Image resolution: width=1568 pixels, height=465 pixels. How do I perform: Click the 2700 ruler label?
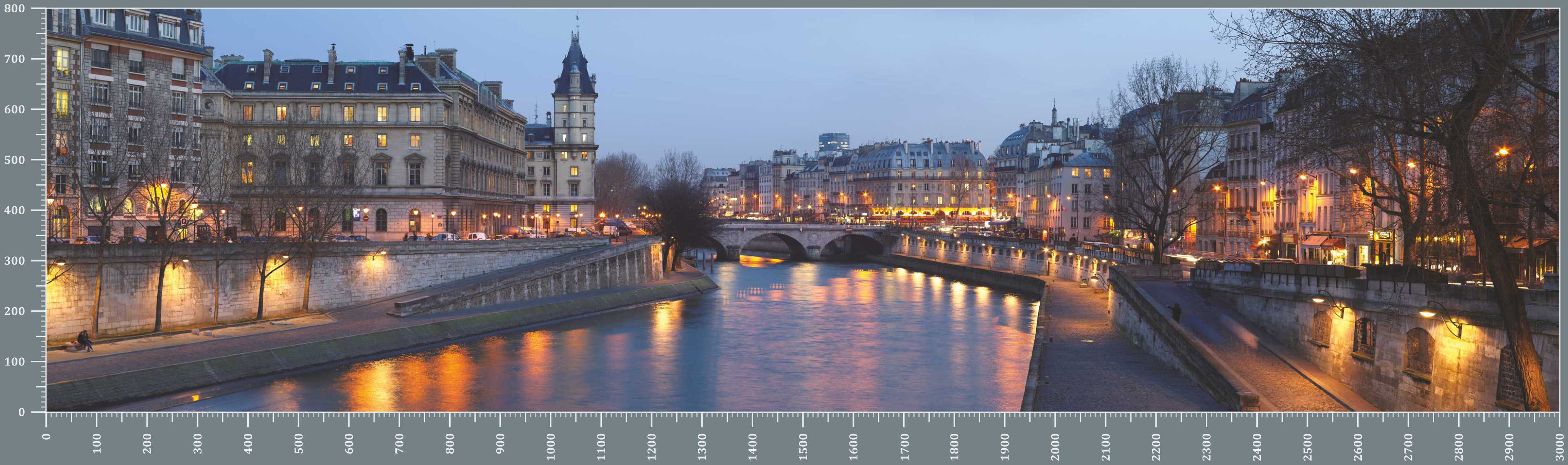(x=1408, y=447)
